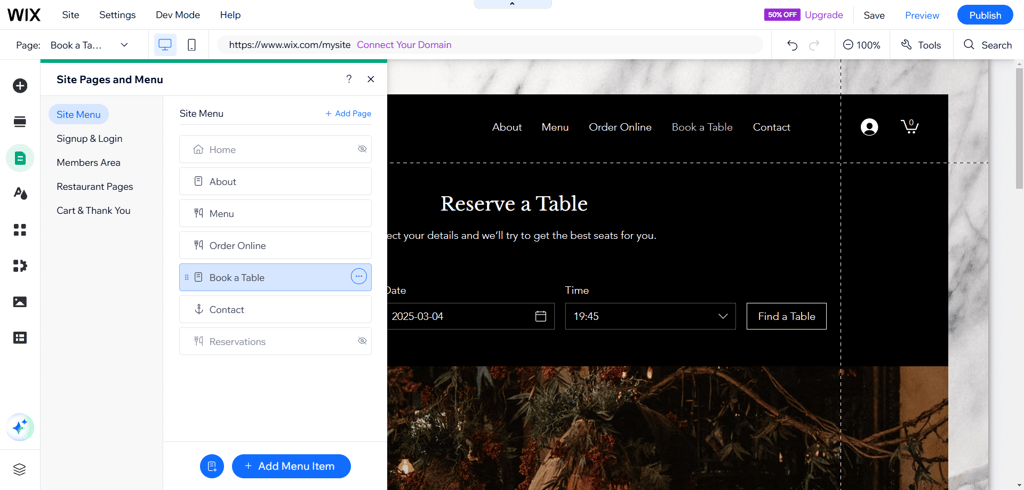Launch the AI sparkle assistant icon
This screenshot has height=490, width=1024.
coord(20,428)
